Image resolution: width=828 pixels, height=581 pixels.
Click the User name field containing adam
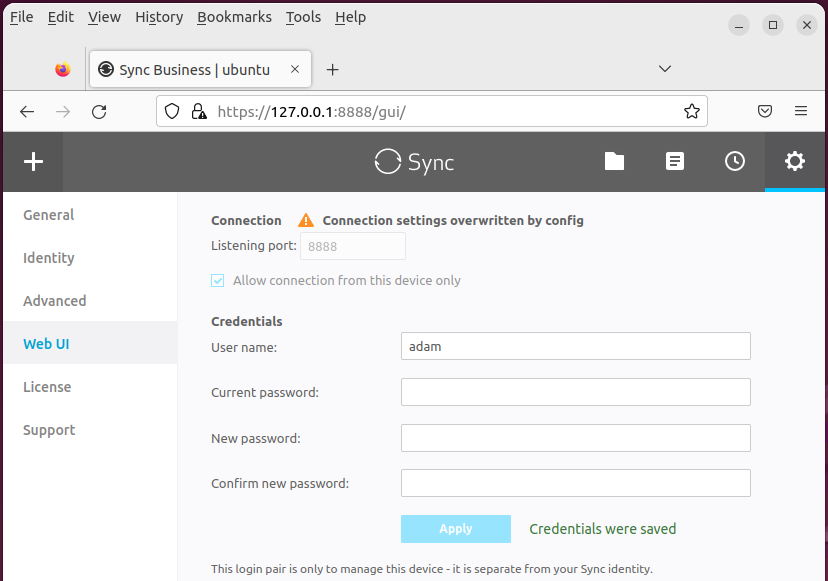tap(576, 346)
